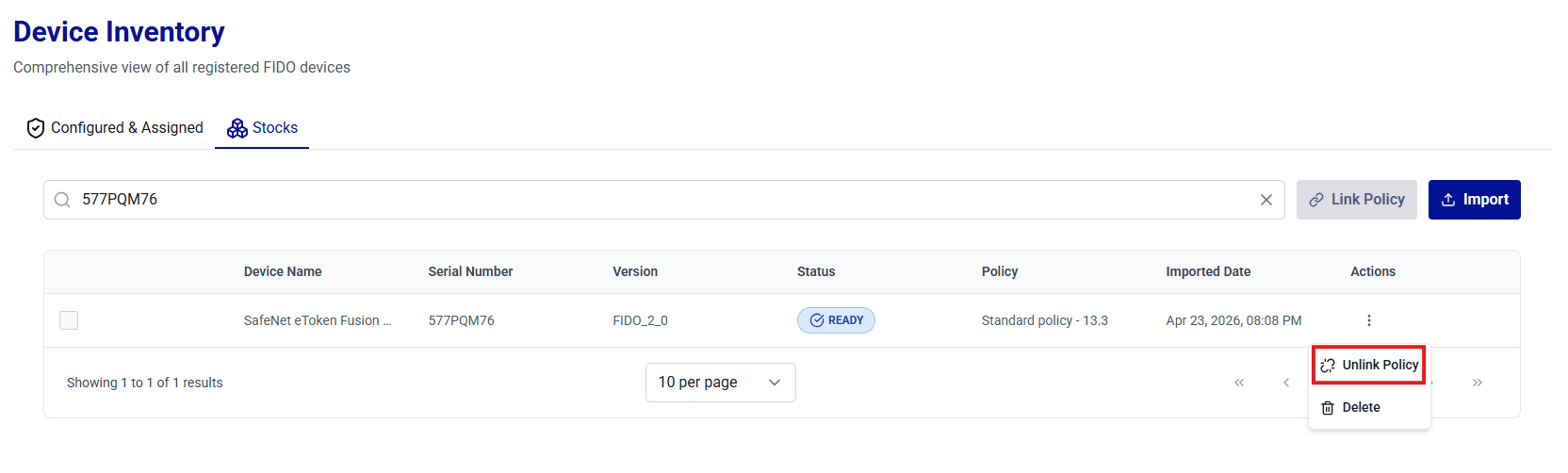
Task: Clear the search field with the X icon
Action: [x=1266, y=200]
